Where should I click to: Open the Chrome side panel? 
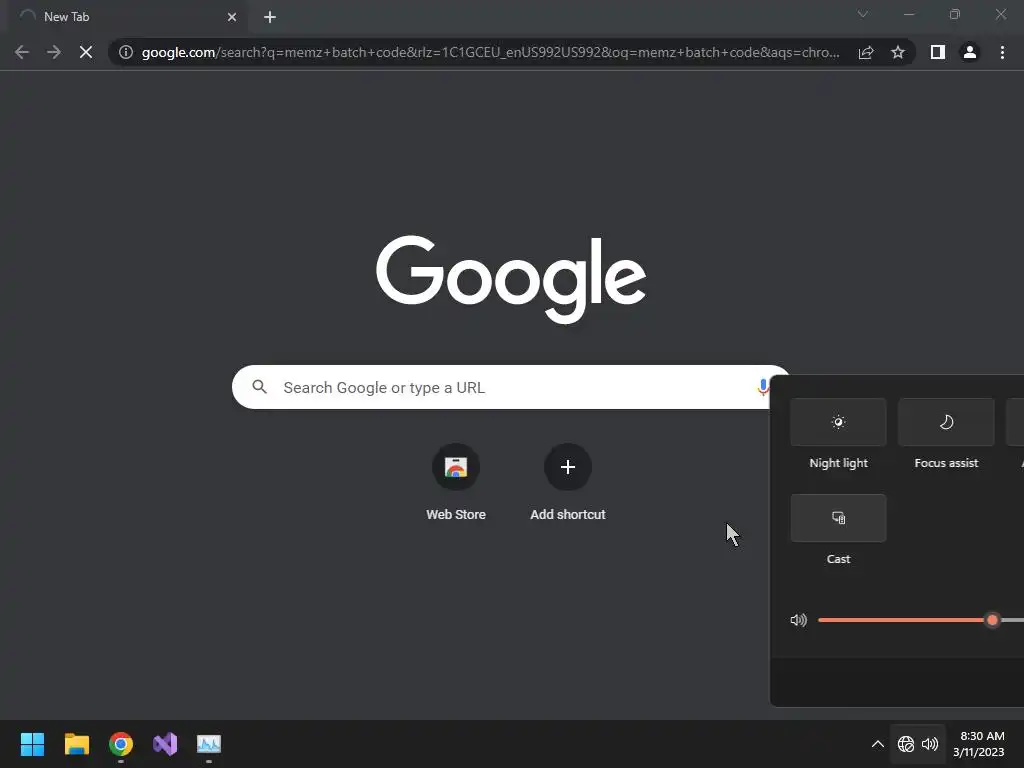(x=938, y=52)
